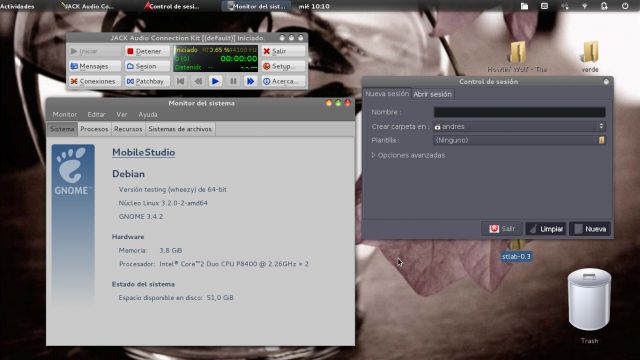Screen dimensions: 640x360
Task: Click Versión testing (wheezy) text
Action: 173,189
